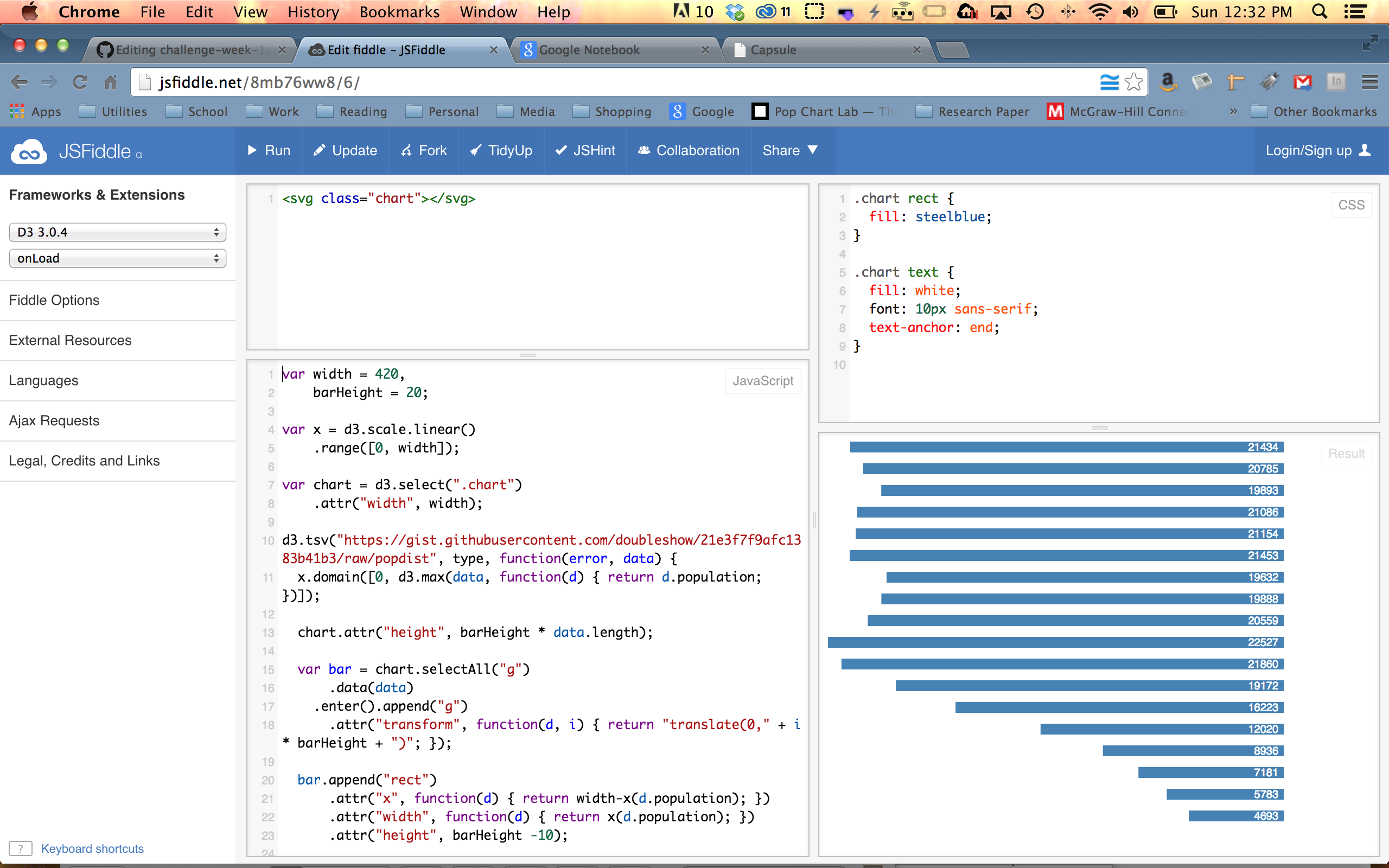The width and height of the screenshot is (1389, 868).
Task: Open Keyboard shortcuts link
Action: tap(92, 848)
